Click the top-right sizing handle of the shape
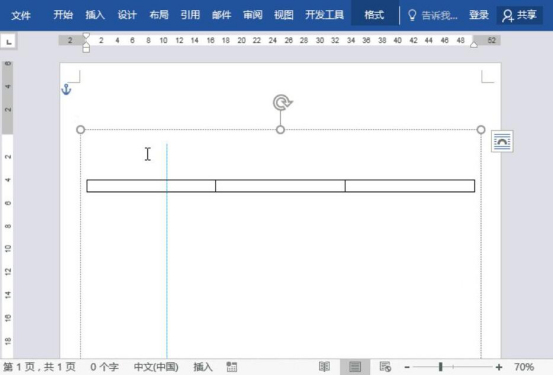Image resolution: width=553 pixels, height=376 pixels. tap(481, 129)
